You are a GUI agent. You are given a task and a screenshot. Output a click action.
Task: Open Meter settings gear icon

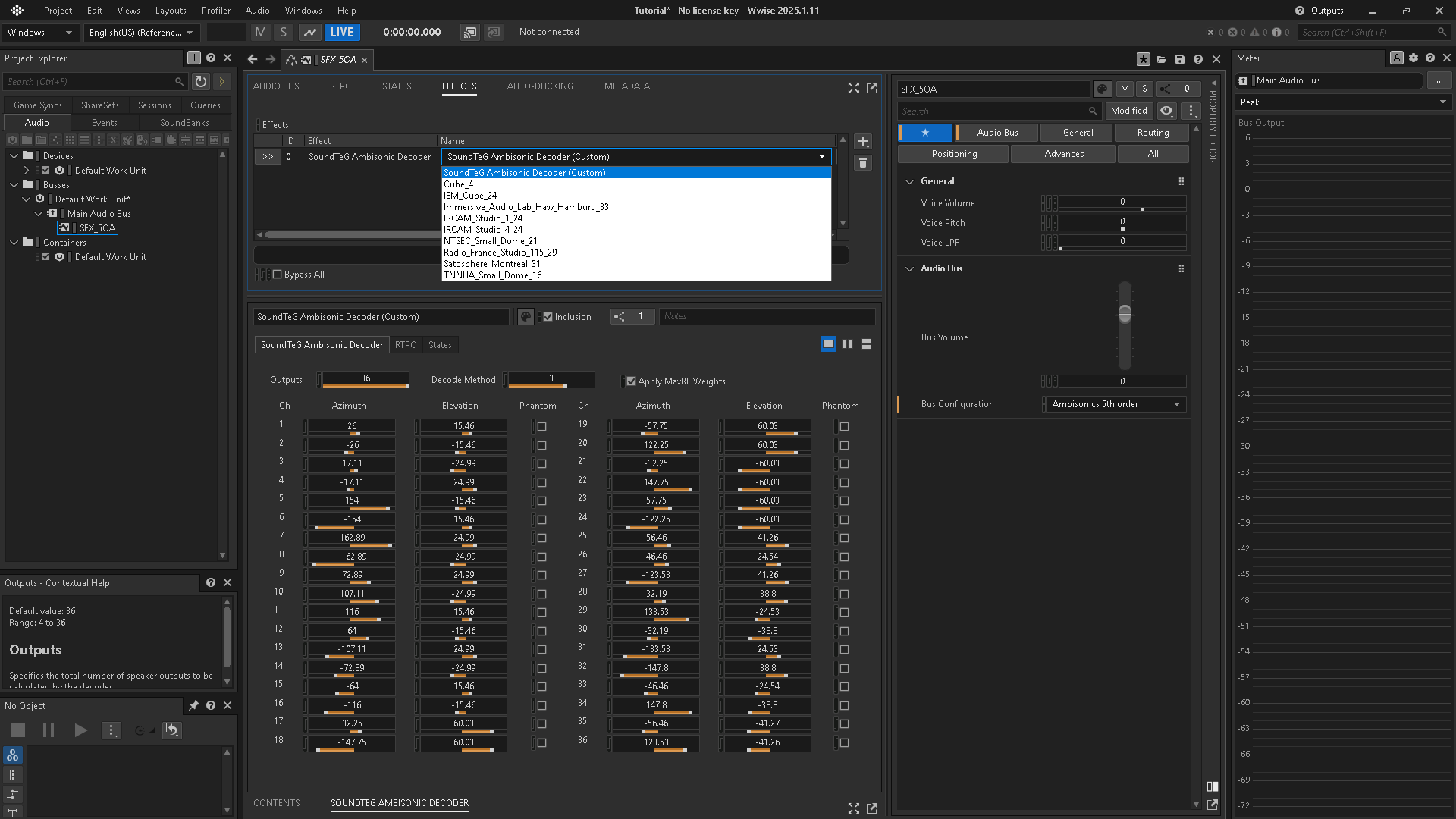tap(1414, 58)
